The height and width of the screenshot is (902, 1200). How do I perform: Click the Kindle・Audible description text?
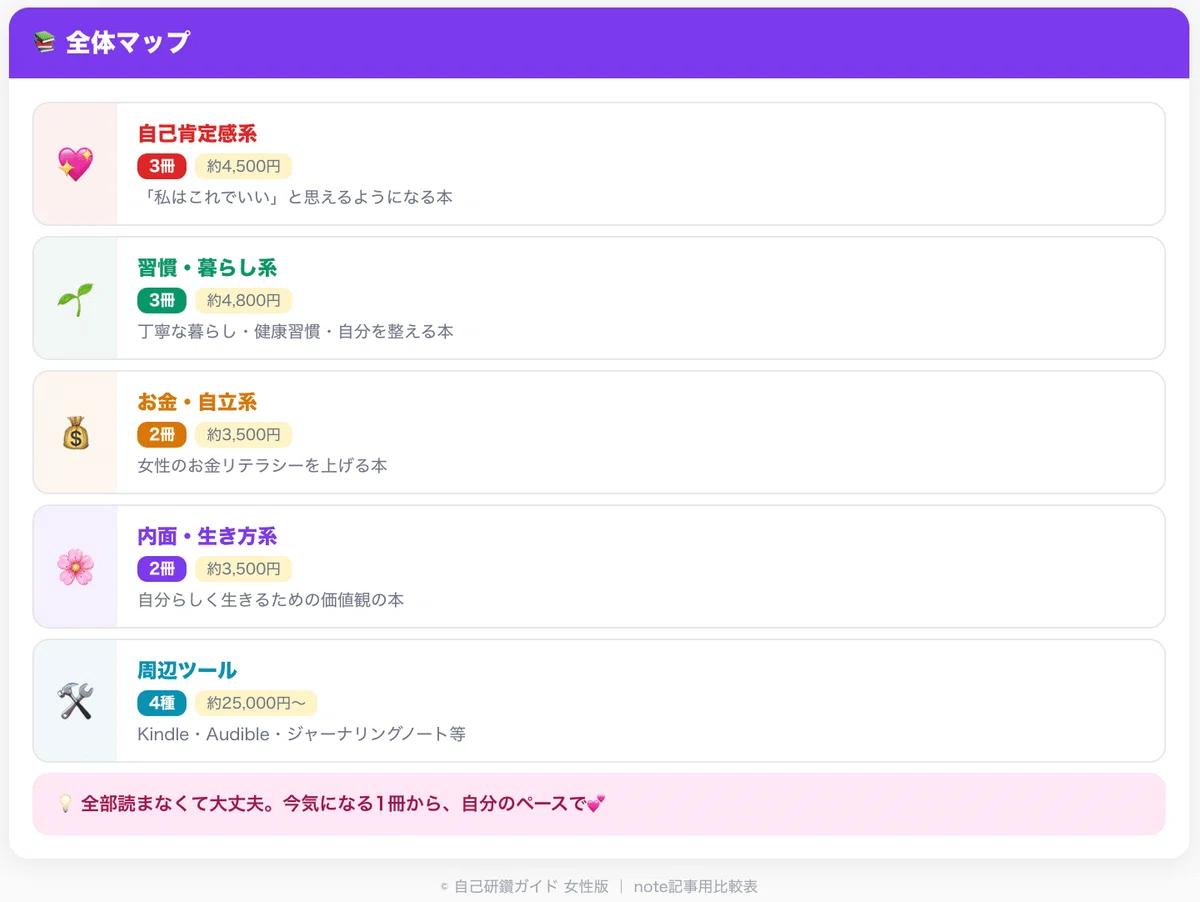(301, 734)
